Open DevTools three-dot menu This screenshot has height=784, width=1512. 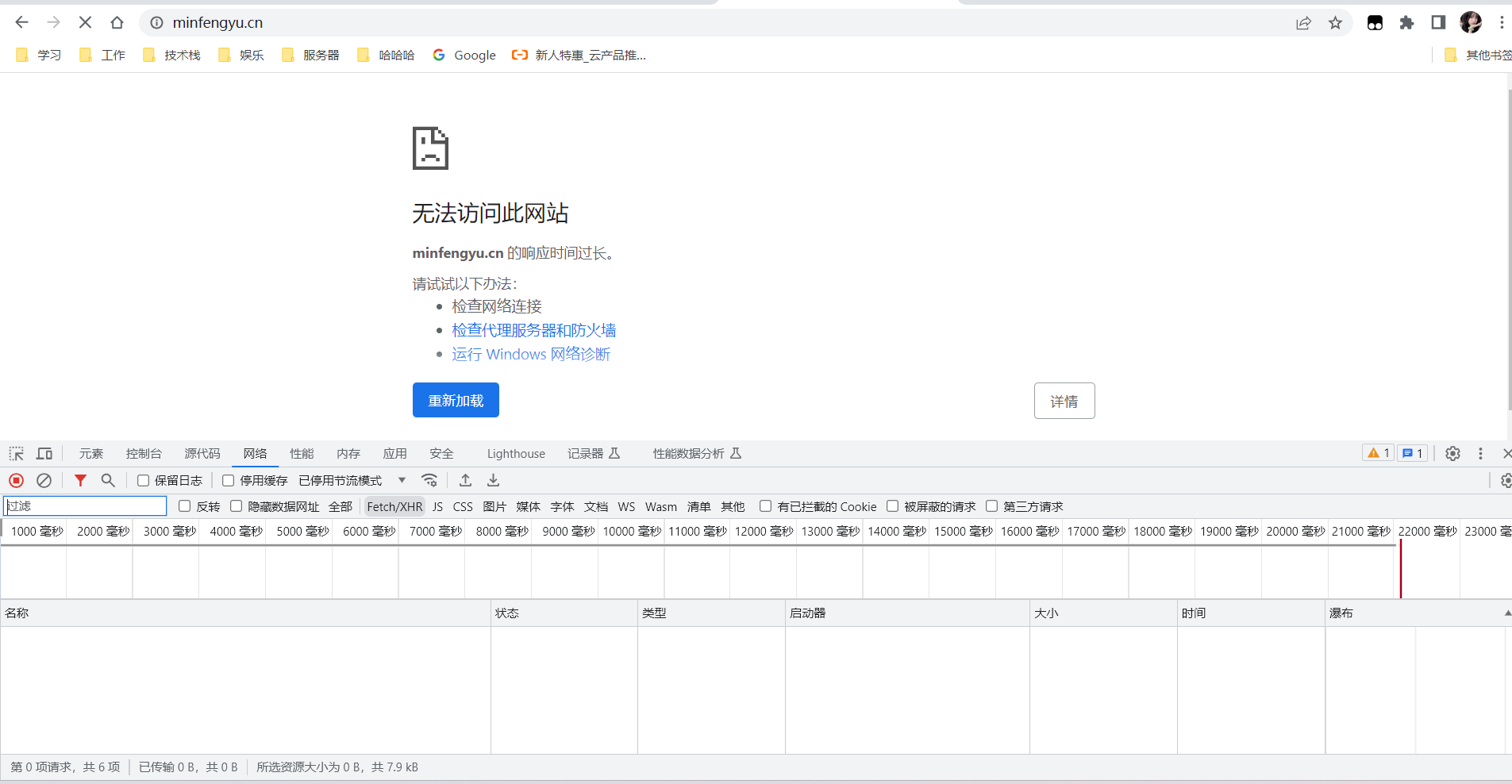[1479, 453]
